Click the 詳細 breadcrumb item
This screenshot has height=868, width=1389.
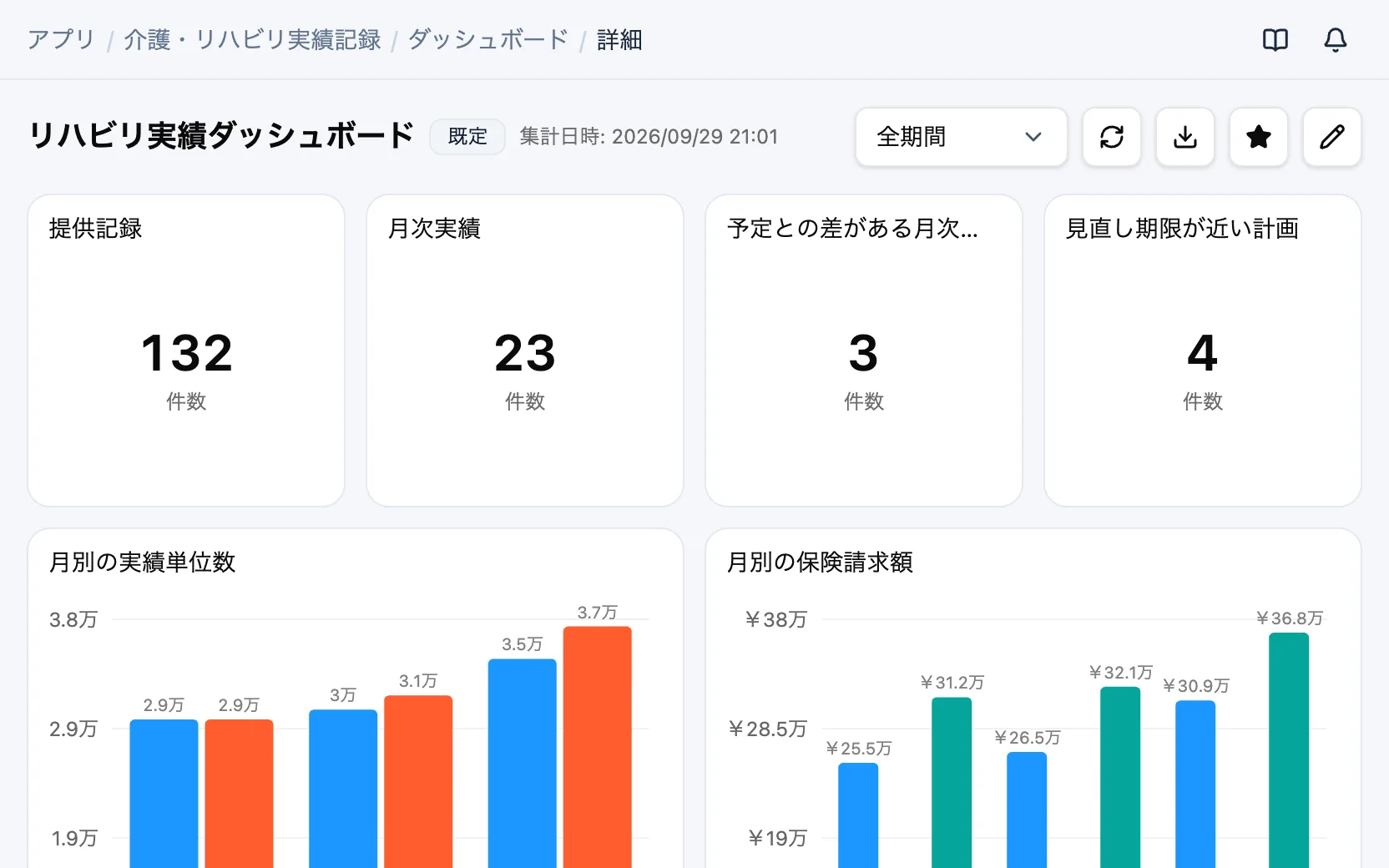[619, 39]
